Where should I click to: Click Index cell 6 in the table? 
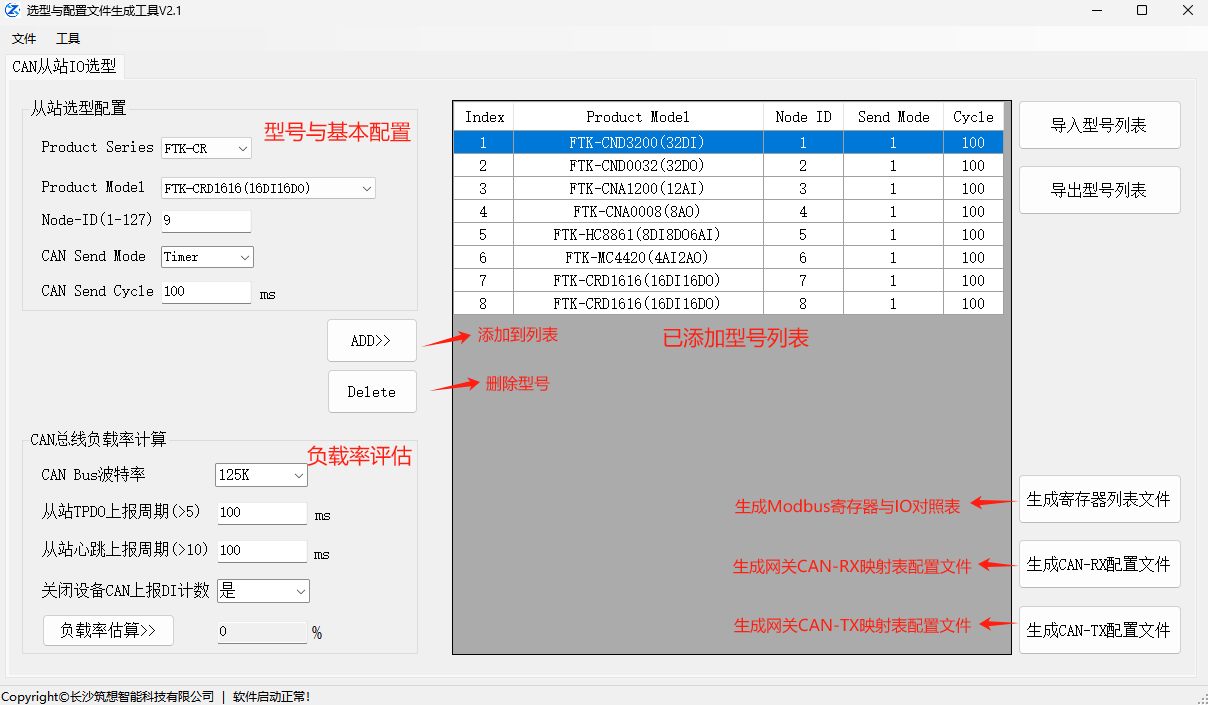click(484, 258)
